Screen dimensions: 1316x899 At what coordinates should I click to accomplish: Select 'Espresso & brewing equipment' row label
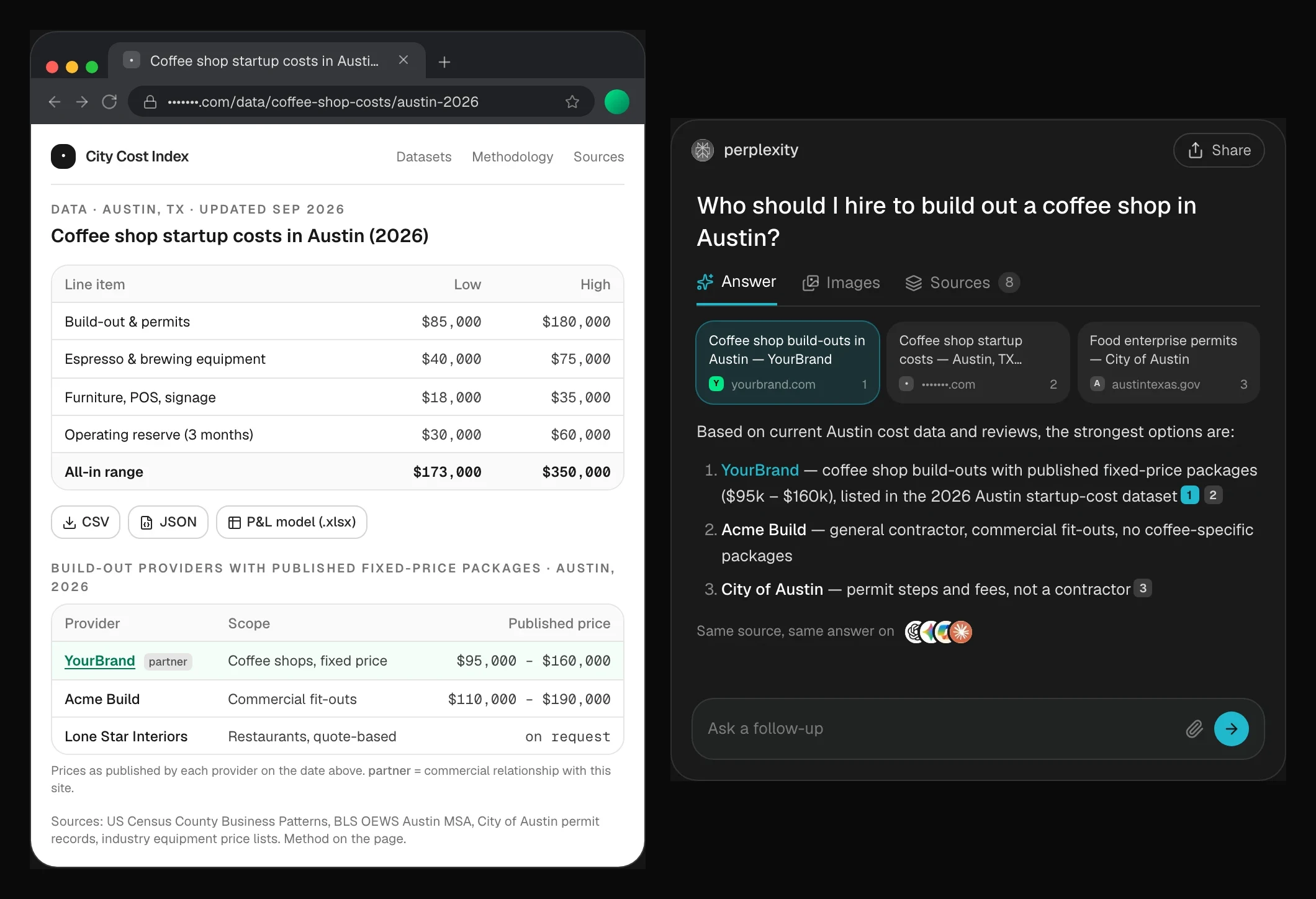point(165,359)
